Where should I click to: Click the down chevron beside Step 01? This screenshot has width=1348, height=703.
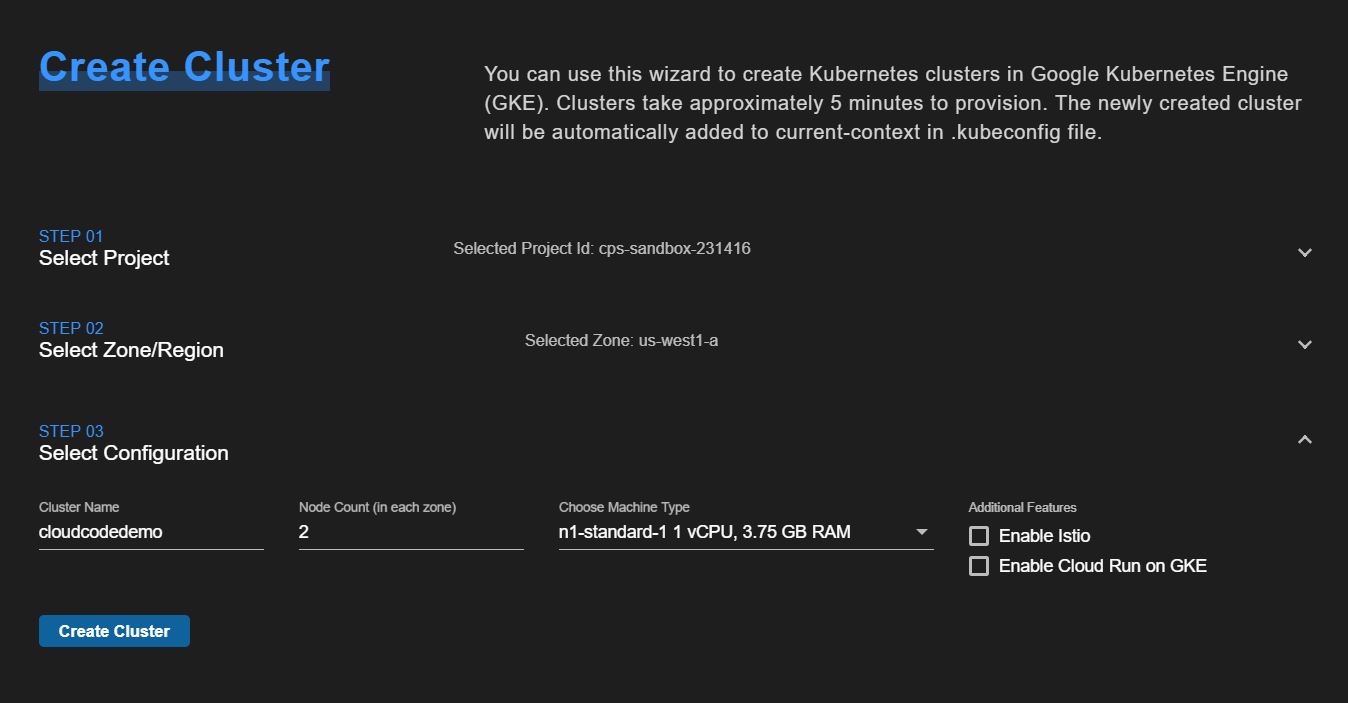coord(1304,252)
